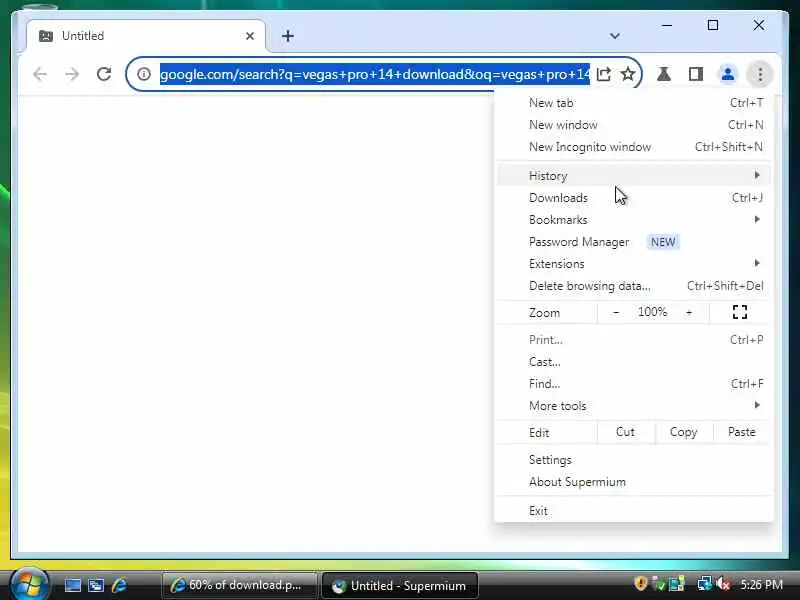
Task: Select Print from the menu
Action: point(633,340)
